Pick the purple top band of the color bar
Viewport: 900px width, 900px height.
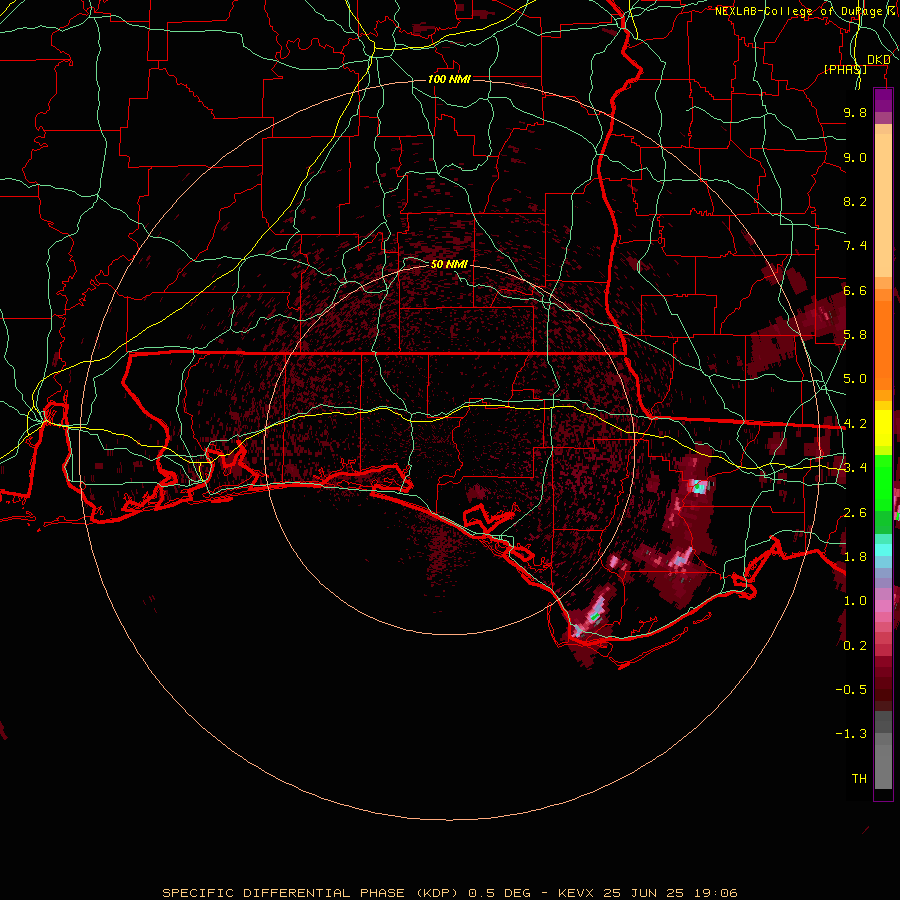pos(883,100)
